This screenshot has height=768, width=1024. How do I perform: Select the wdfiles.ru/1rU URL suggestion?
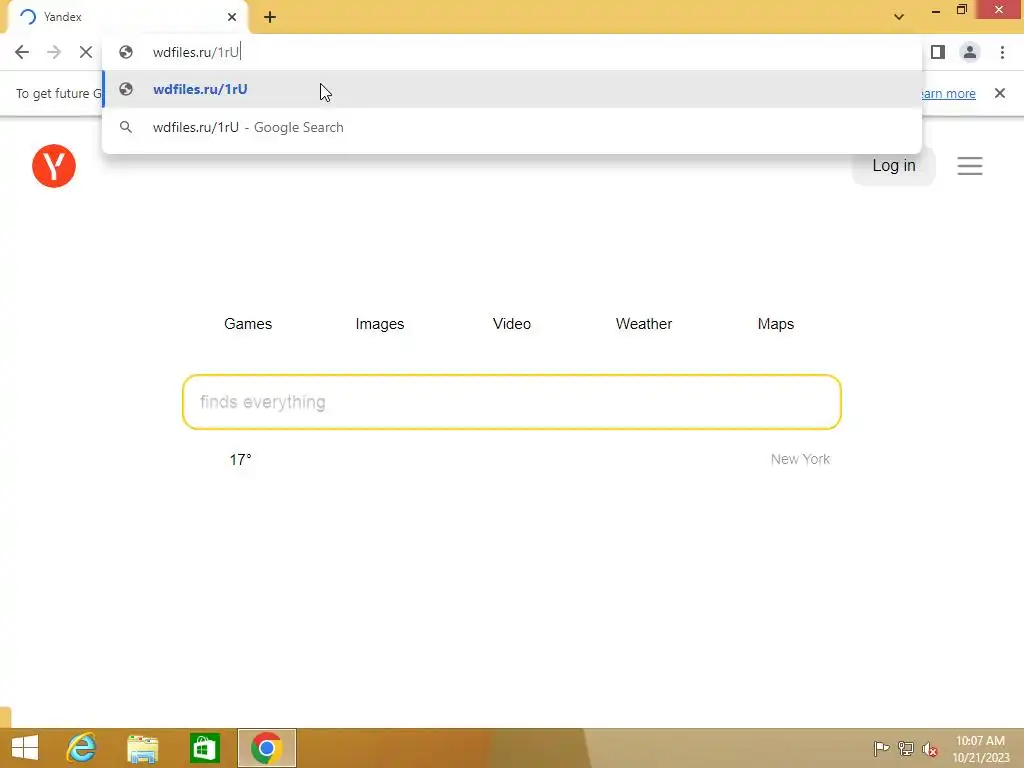click(512, 89)
